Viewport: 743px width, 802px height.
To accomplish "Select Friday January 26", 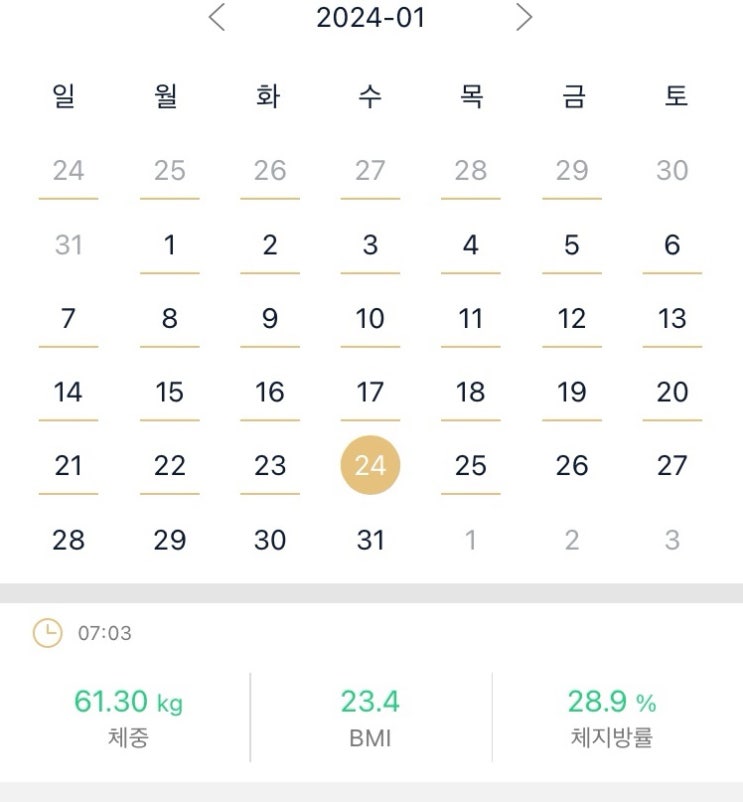I will [x=571, y=465].
